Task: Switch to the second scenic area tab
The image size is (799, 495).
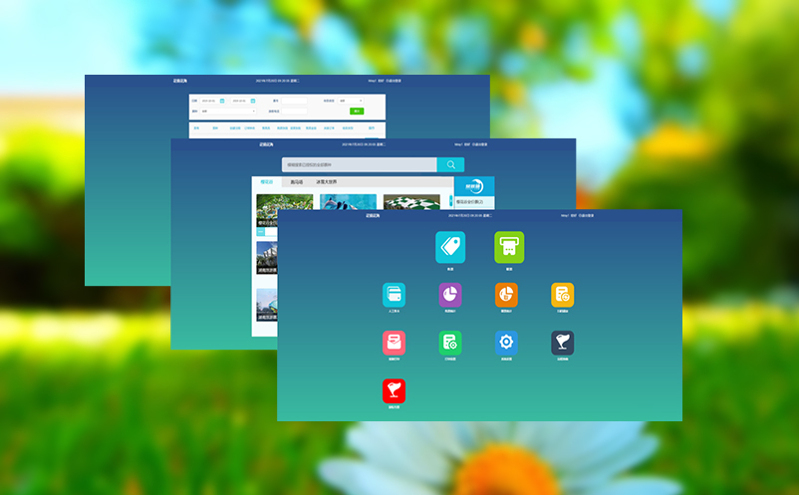Action: coord(296,183)
